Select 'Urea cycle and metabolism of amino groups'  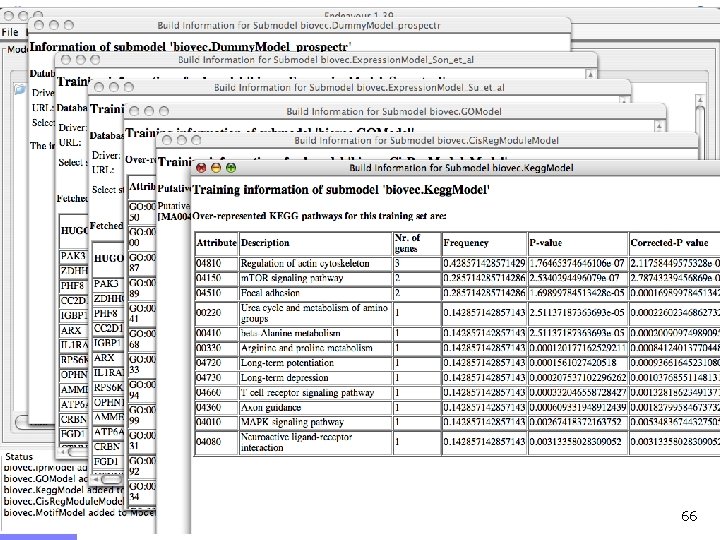coord(315,313)
